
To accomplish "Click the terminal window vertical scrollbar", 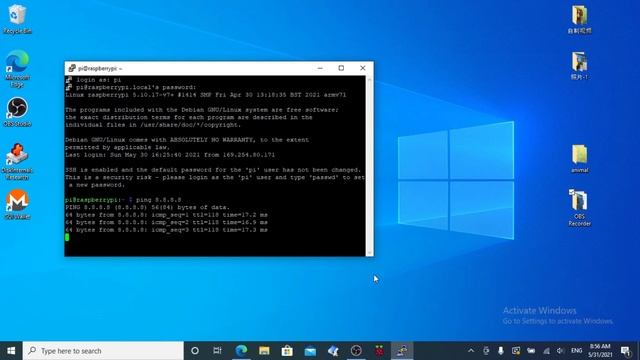I will 369,166.
